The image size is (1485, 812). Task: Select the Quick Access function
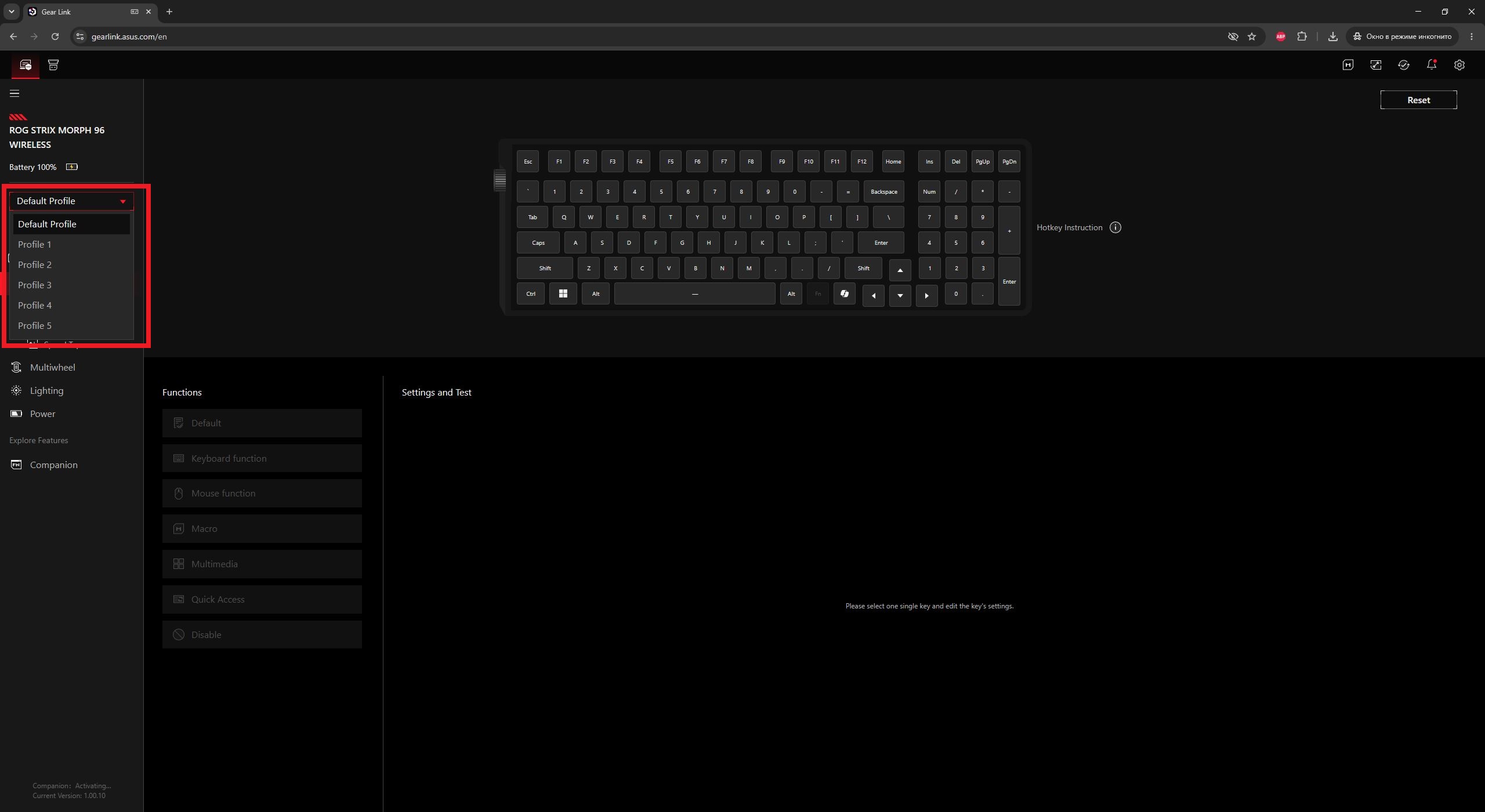pos(262,599)
